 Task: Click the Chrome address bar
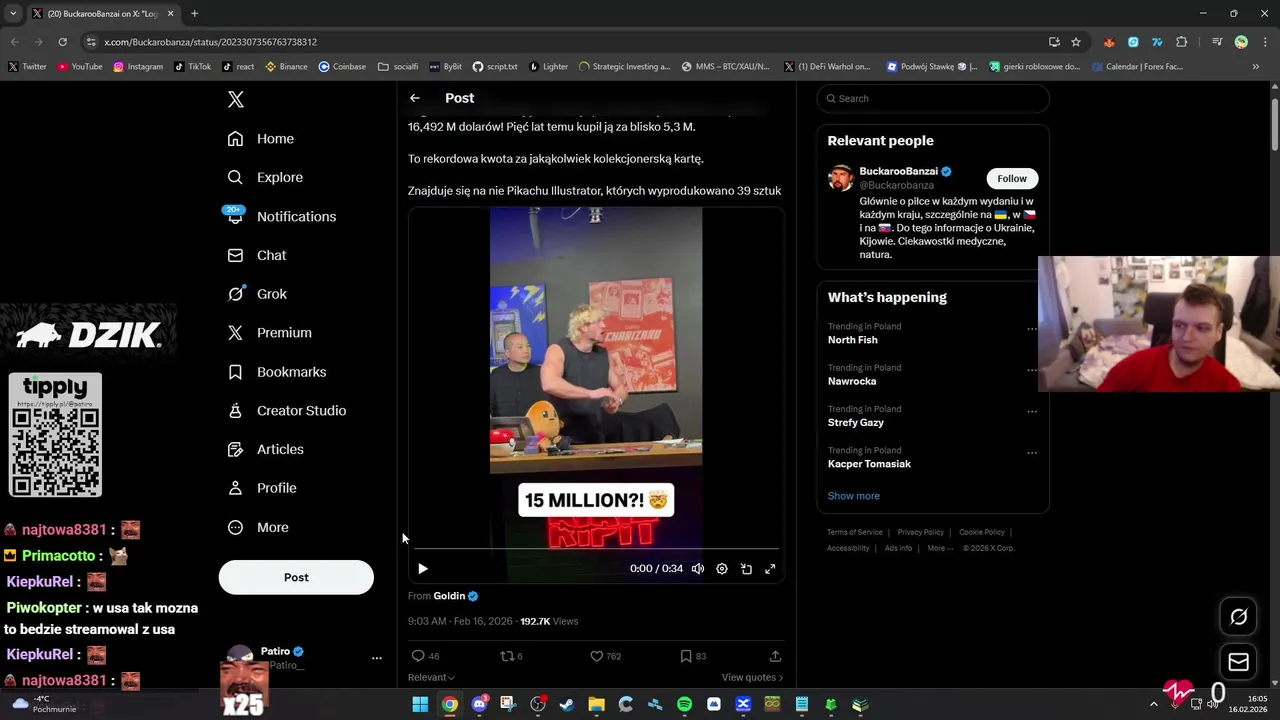click(560, 42)
